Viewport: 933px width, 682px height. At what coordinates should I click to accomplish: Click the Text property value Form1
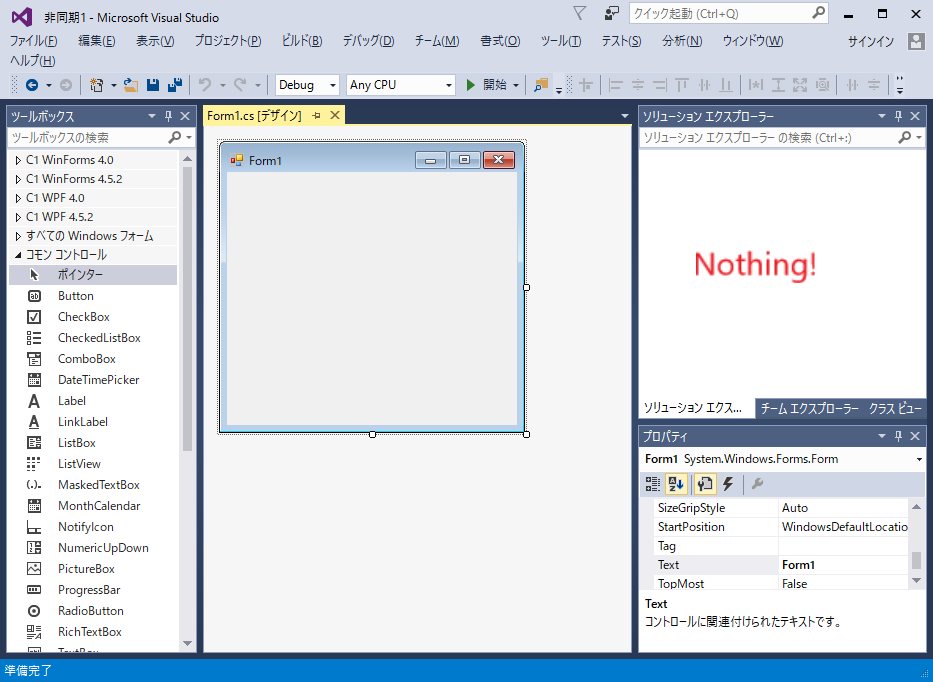(x=843, y=565)
